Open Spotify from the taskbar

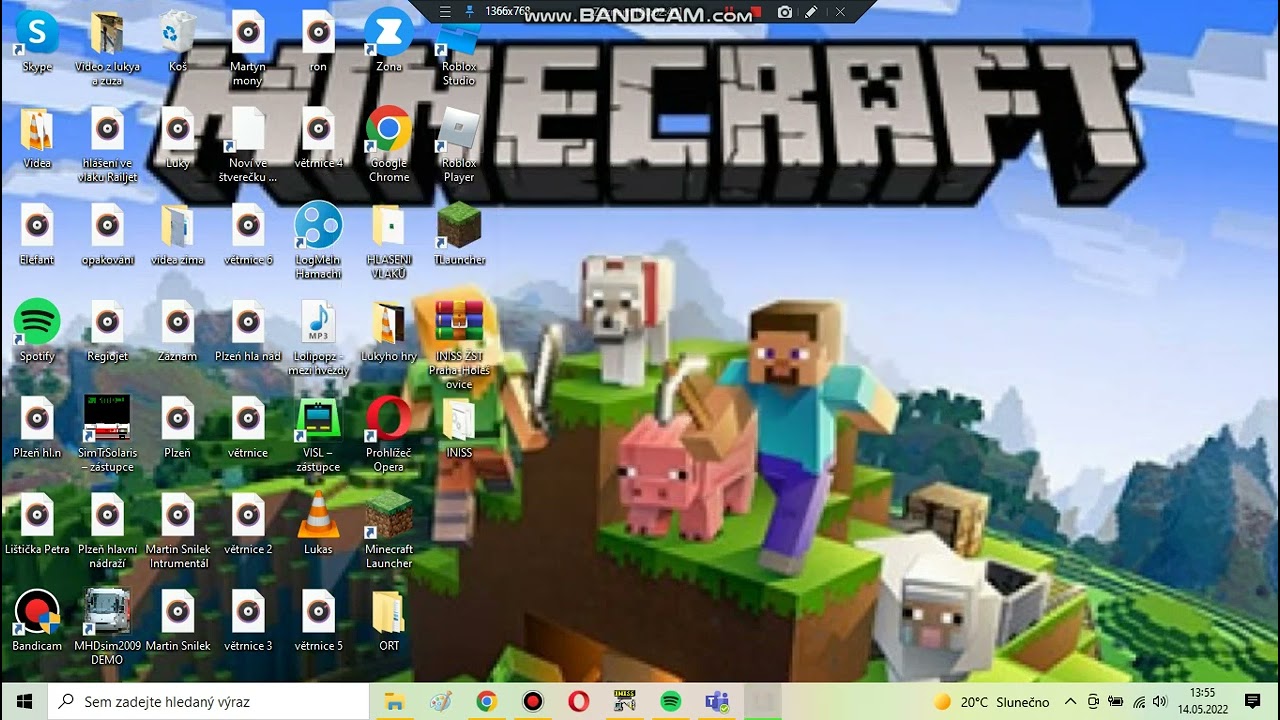tap(671, 701)
